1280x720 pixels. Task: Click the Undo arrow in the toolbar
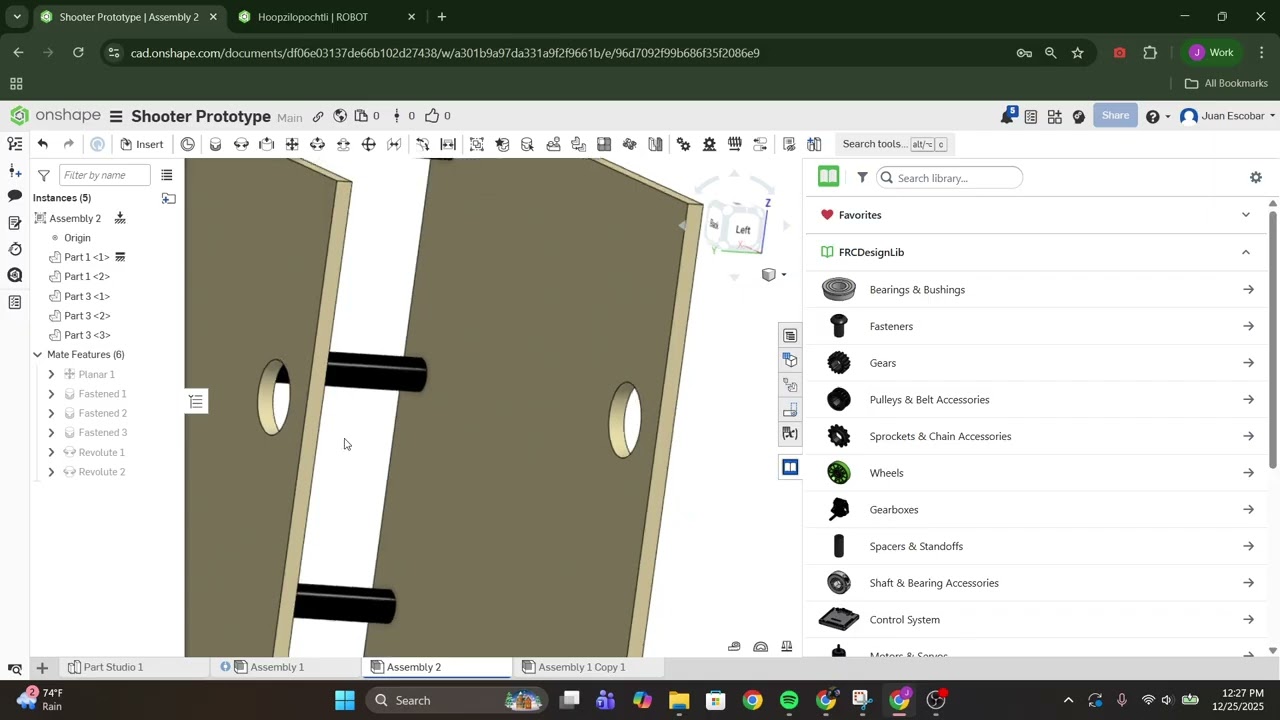tap(43, 144)
